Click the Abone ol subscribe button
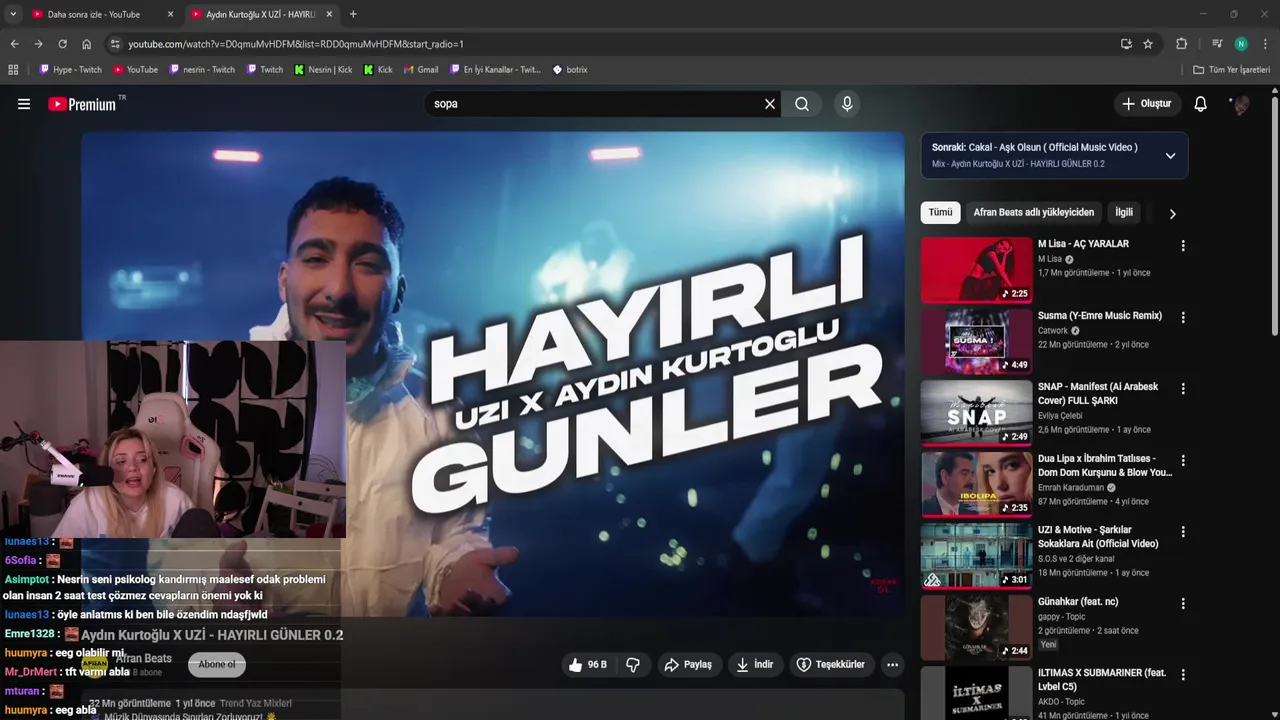Image resolution: width=1280 pixels, height=720 pixels. click(x=217, y=665)
